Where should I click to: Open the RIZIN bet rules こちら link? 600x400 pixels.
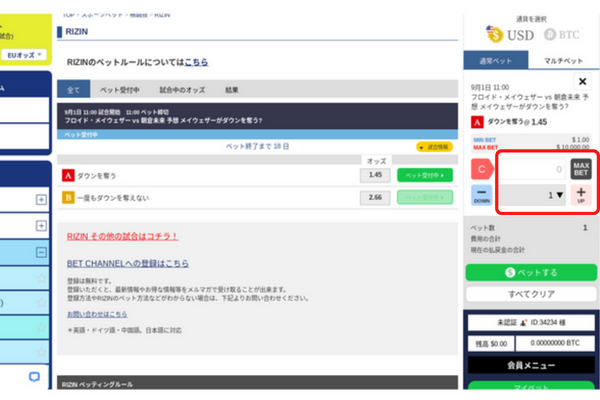pos(196,62)
